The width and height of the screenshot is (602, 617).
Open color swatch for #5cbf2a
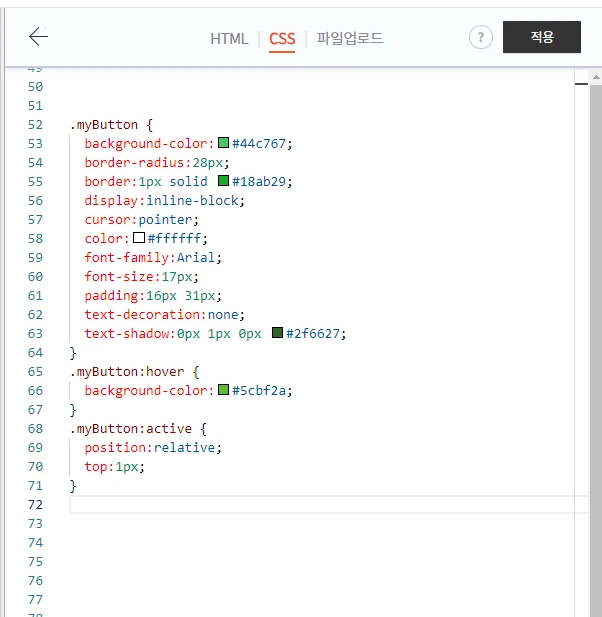(223, 390)
